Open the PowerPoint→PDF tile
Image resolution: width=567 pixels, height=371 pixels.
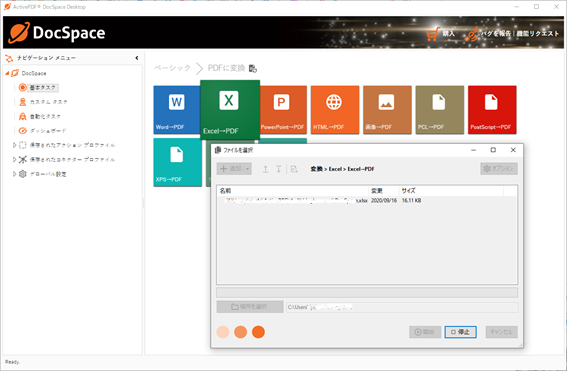tap(283, 110)
